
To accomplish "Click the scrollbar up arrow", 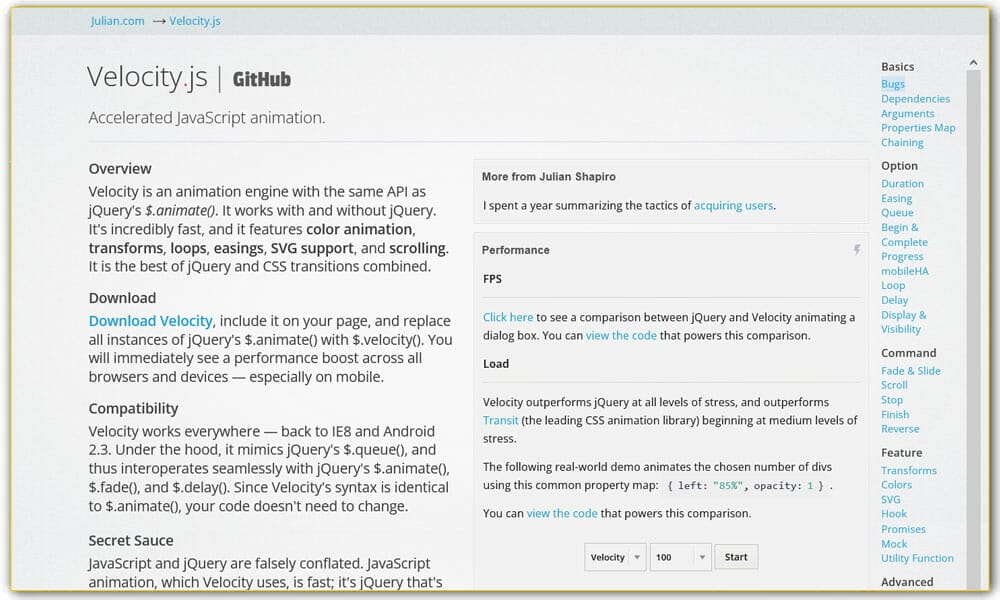I will click(973, 62).
